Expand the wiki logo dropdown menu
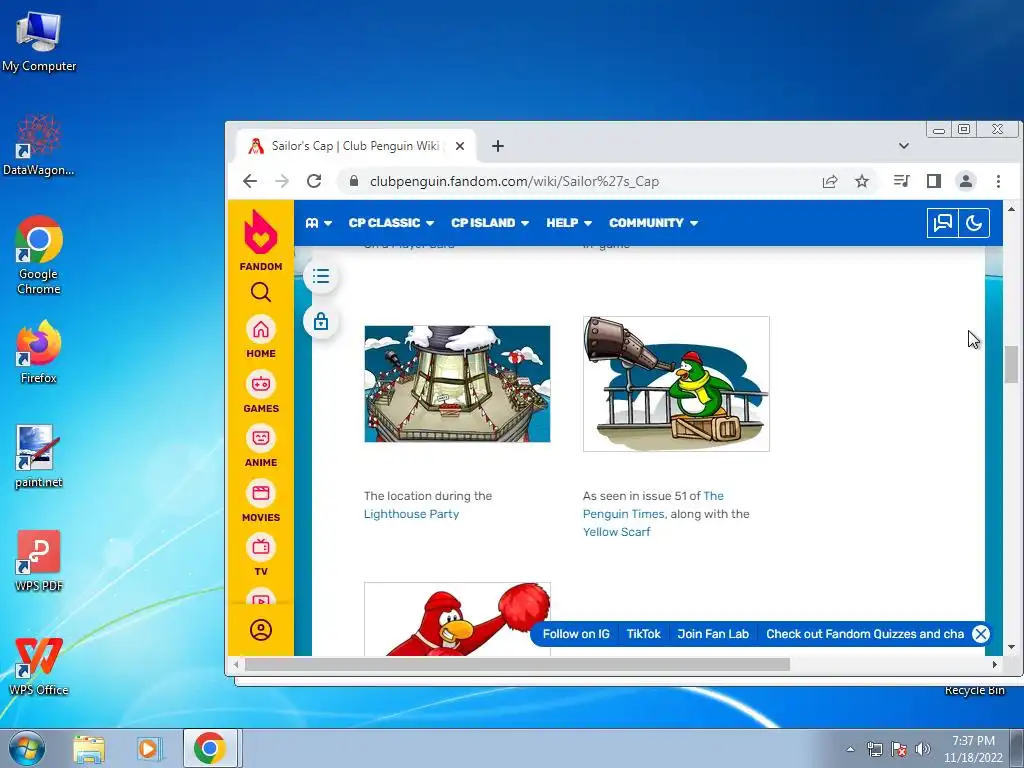 (x=319, y=223)
